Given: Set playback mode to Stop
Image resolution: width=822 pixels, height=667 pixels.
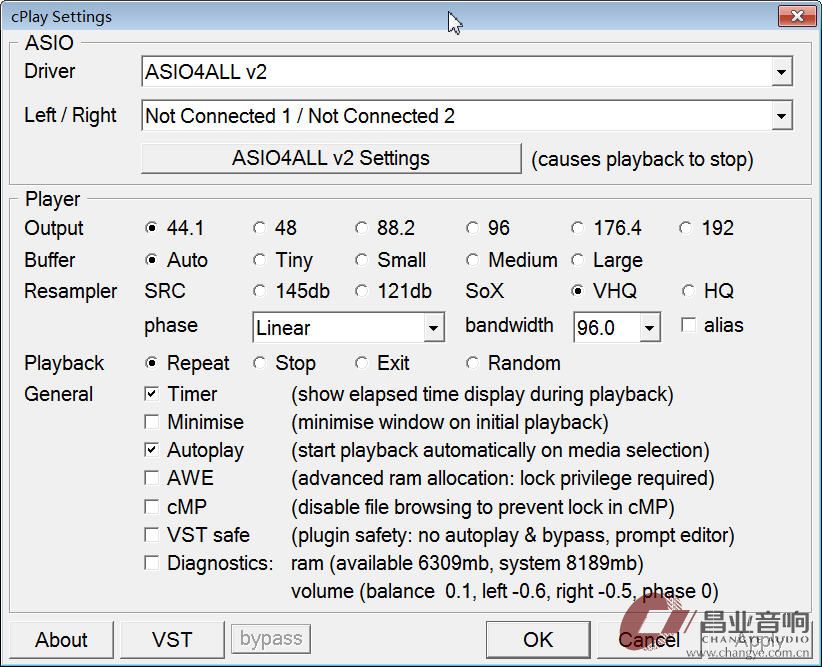Looking at the screenshot, I should tap(259, 363).
